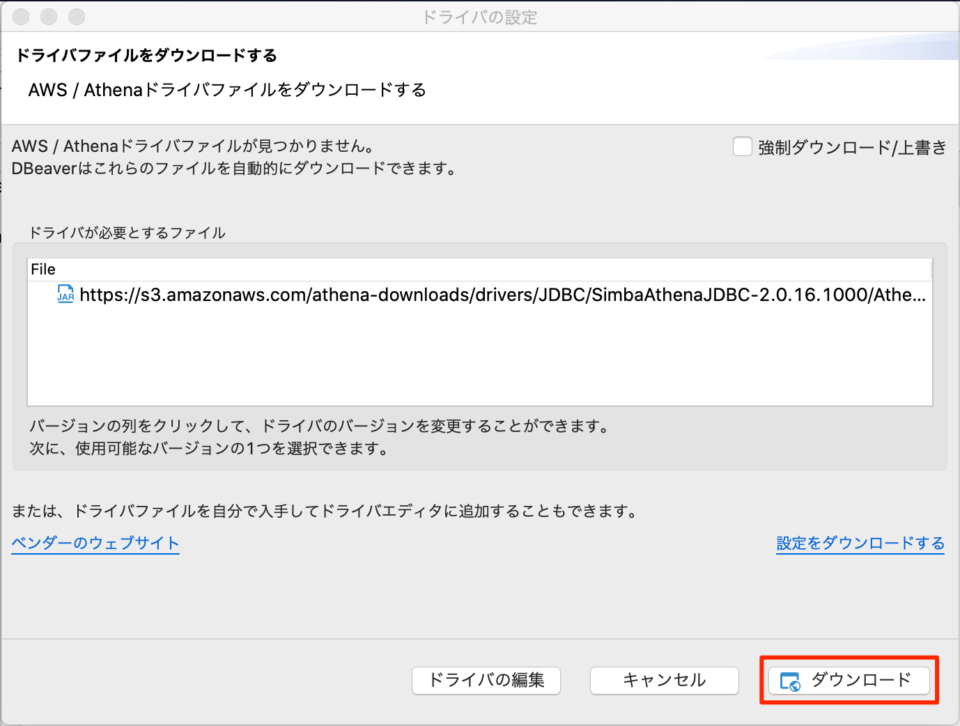Enable the 強制ダウンロード/上書き checkbox
960x726 pixels.
point(742,147)
